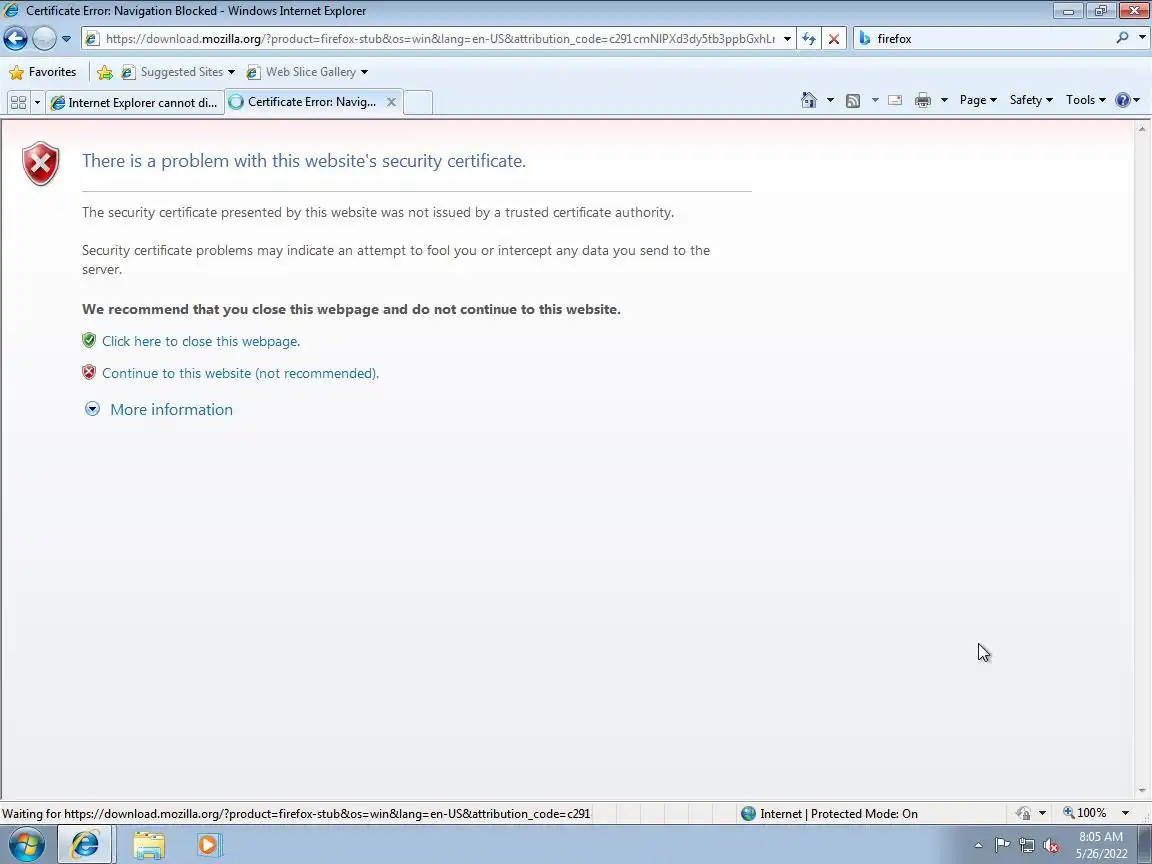
Task: Click the Read Mail icon
Action: point(895,100)
